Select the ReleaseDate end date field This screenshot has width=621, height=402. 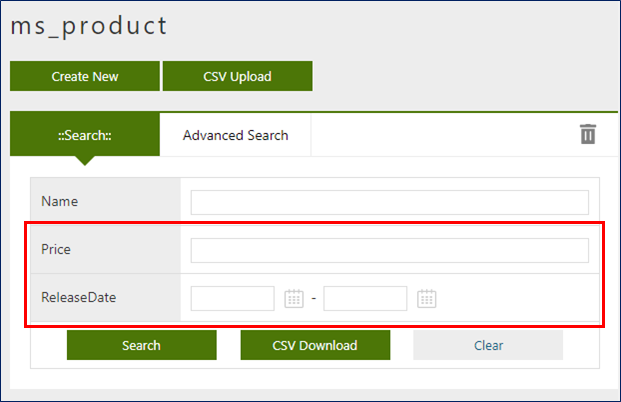[365, 299]
